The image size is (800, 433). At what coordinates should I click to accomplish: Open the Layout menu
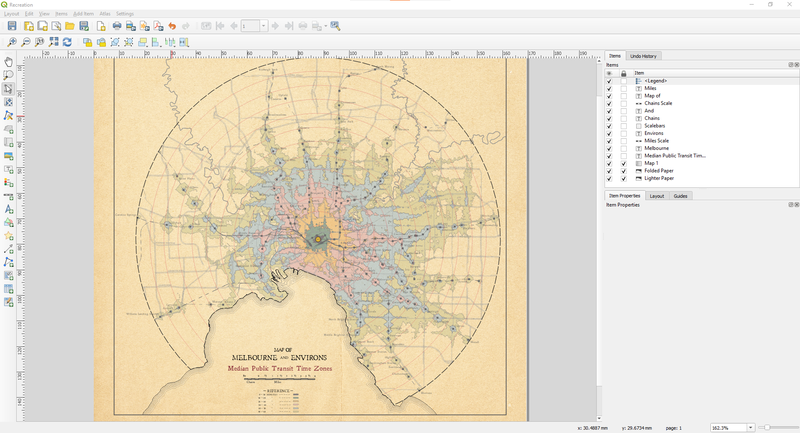click(11, 14)
